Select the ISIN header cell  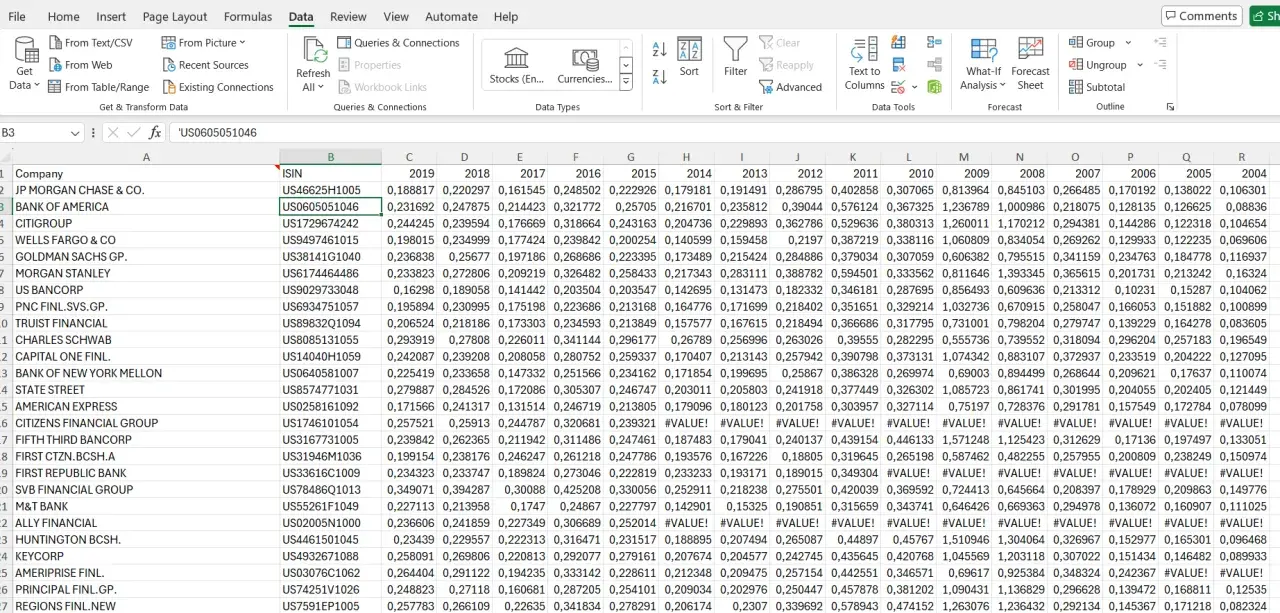coord(330,174)
